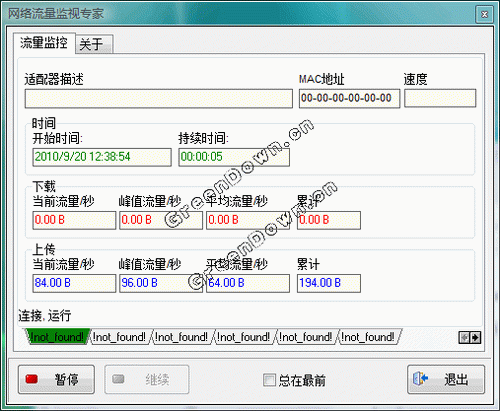Select the second !not_found! adapter tab
This screenshot has height=411, width=500.
pos(119,337)
